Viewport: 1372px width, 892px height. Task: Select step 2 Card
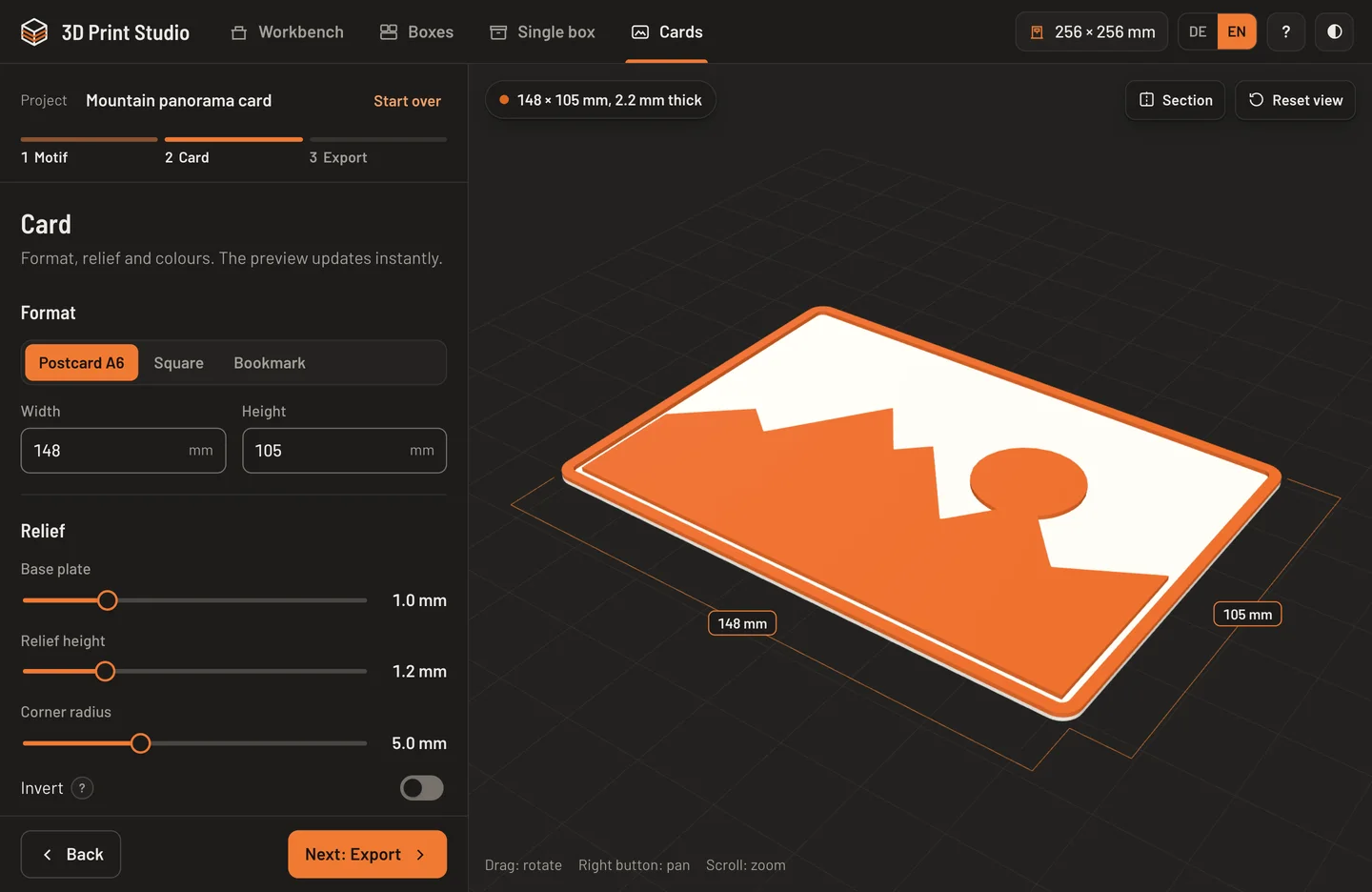(233, 152)
